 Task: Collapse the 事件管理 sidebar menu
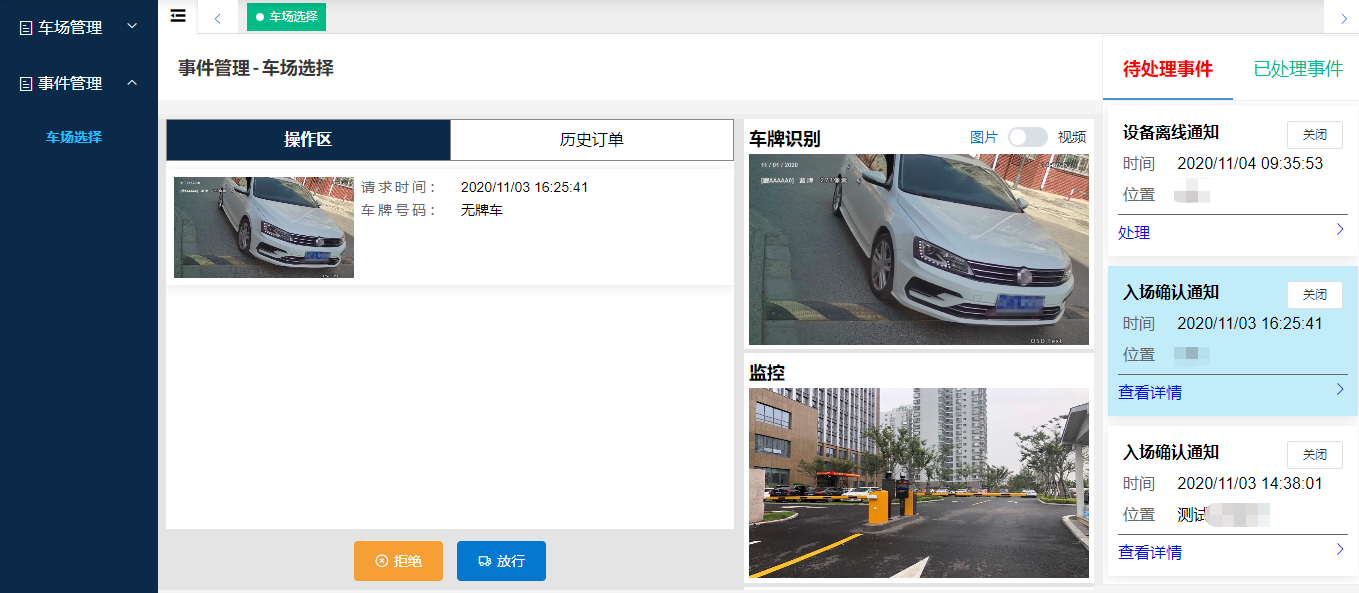pyautogui.click(x=132, y=83)
